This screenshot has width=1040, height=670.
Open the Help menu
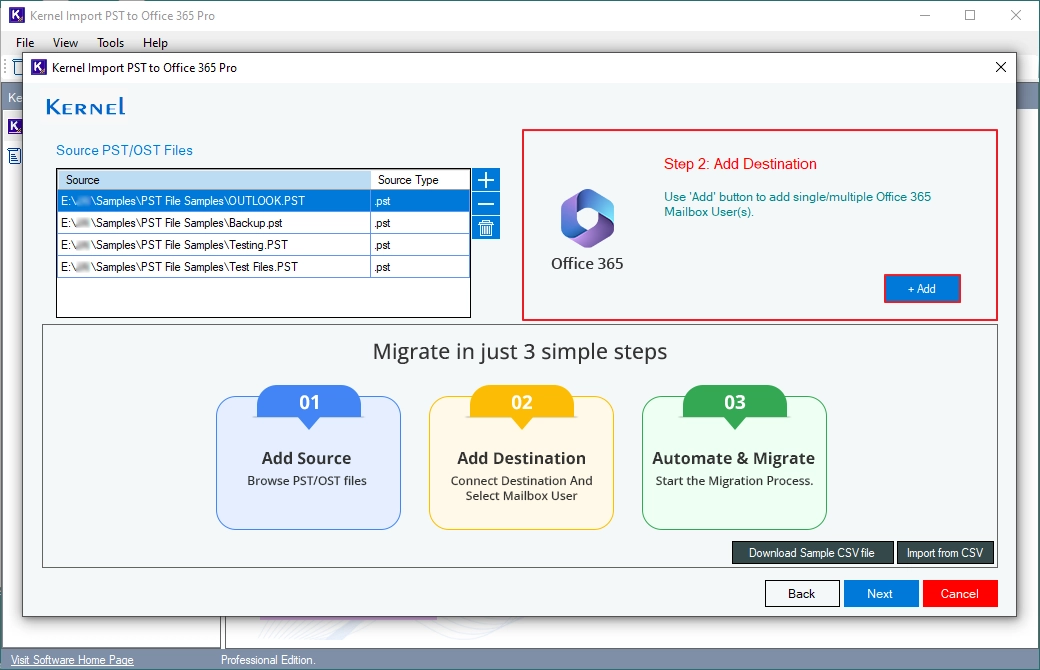pyautogui.click(x=155, y=42)
